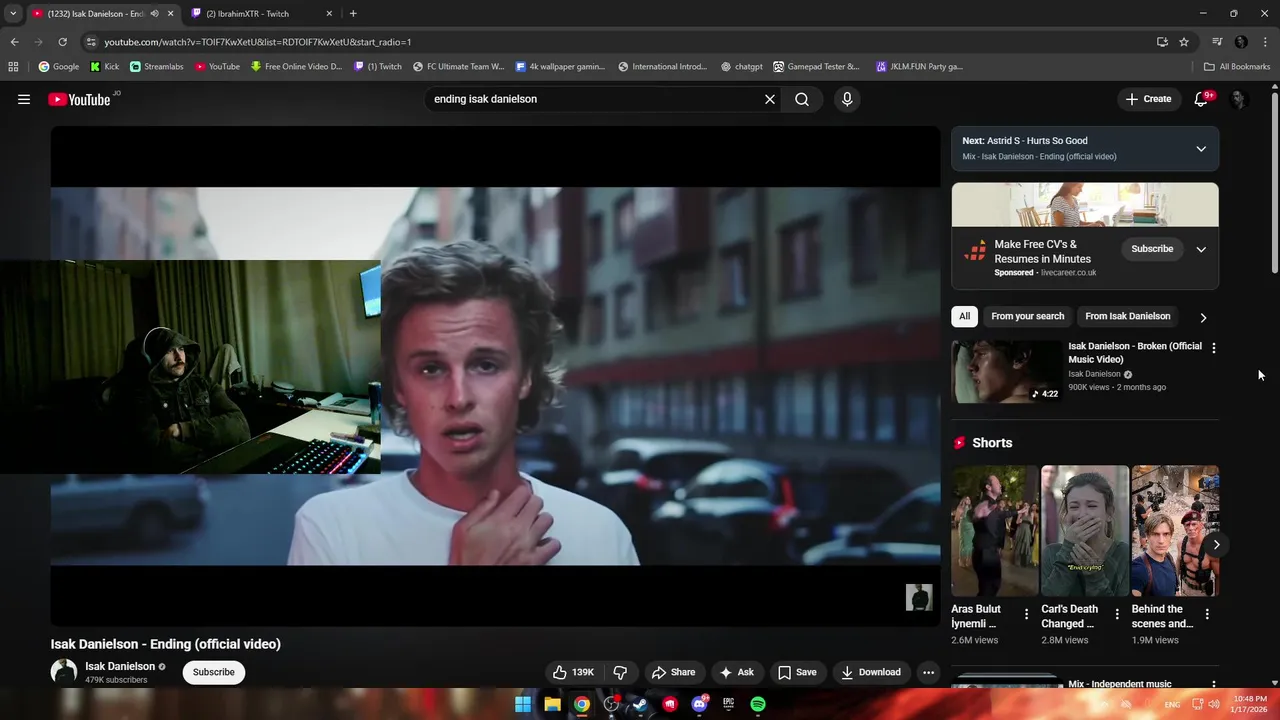The image size is (1280, 720).
Task: Show next Shorts with arrow
Action: pos(1216,545)
